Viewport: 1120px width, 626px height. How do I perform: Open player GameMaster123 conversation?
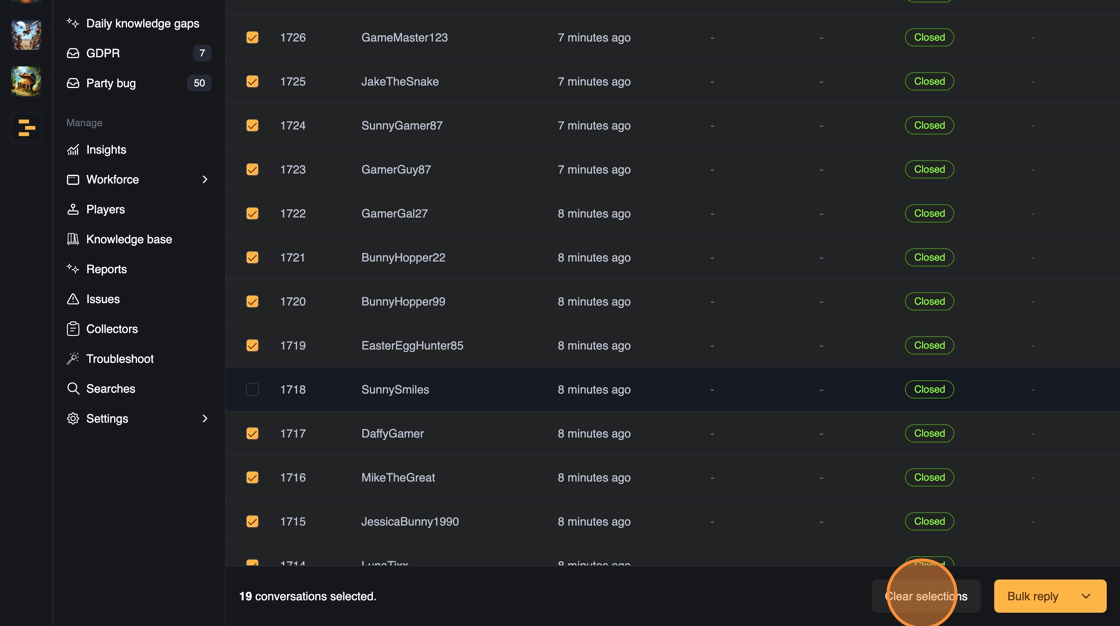click(x=404, y=37)
